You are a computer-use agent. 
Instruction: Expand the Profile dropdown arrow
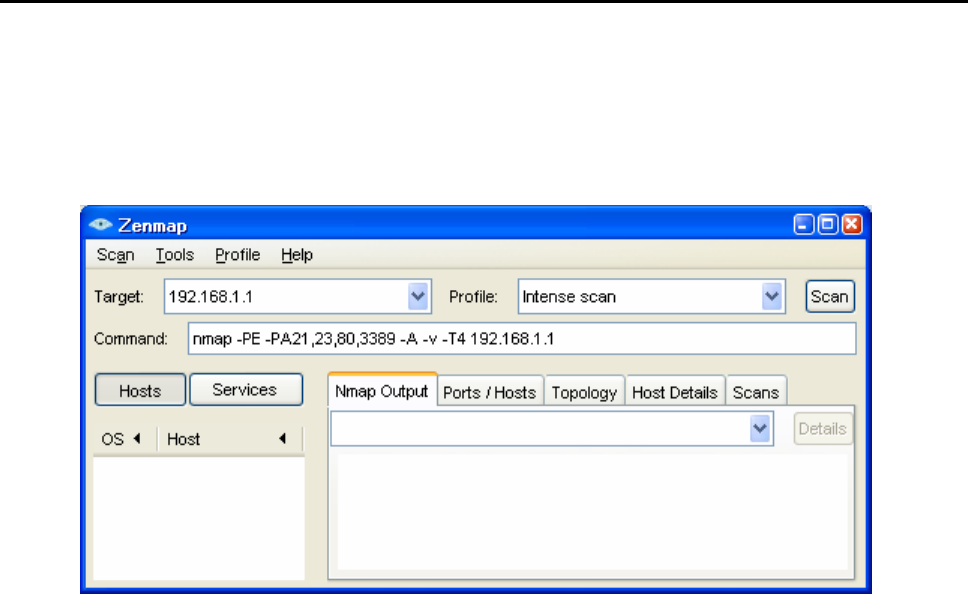[x=772, y=297]
